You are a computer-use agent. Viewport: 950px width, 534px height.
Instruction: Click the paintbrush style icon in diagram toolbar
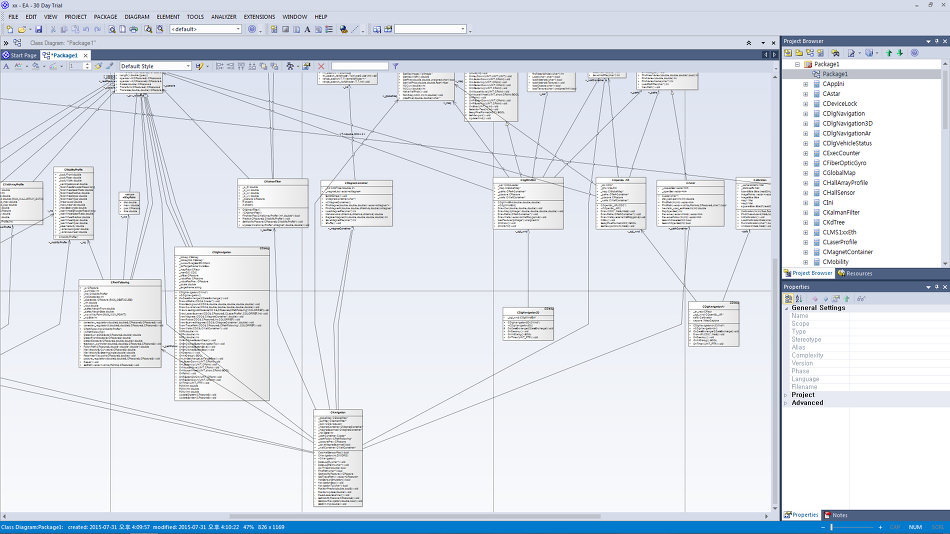(x=98, y=66)
